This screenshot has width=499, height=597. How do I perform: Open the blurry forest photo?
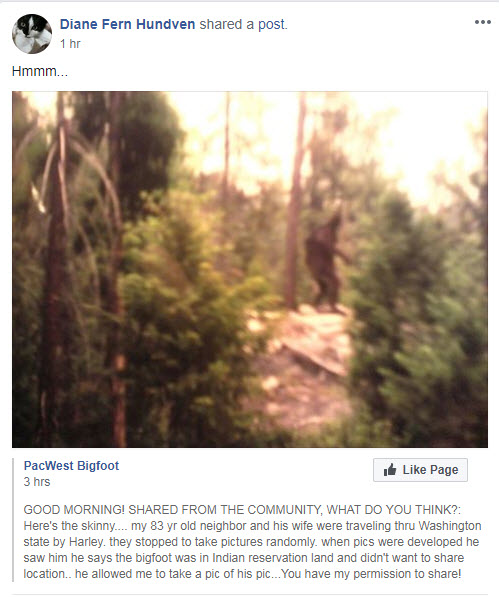(250, 269)
